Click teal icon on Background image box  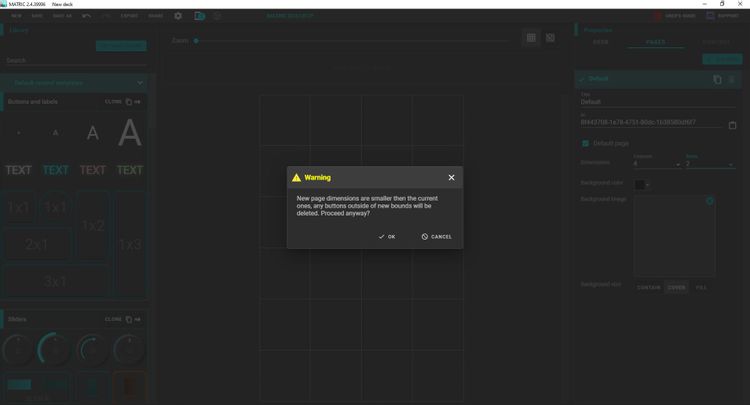point(710,201)
